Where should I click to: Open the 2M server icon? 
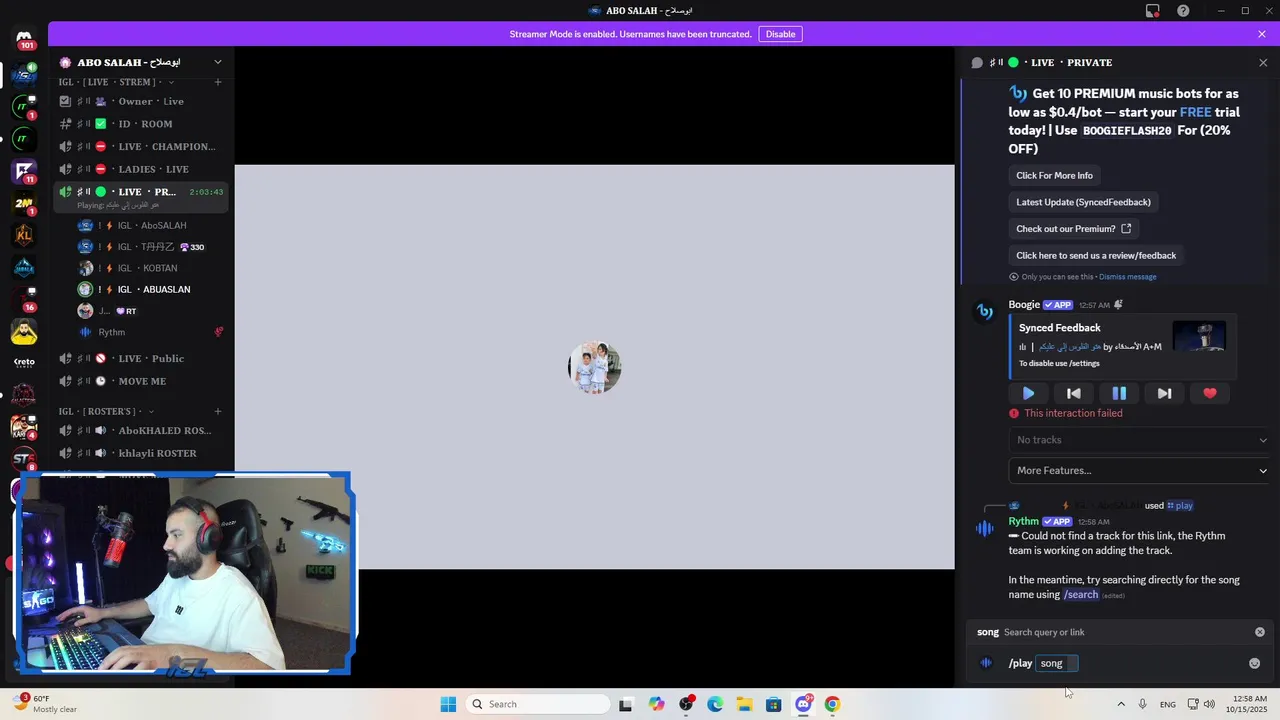pyautogui.click(x=24, y=202)
